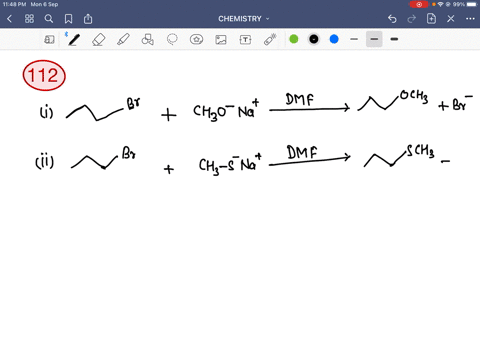
Task: Open search with the magnifier icon
Action: 49,19
